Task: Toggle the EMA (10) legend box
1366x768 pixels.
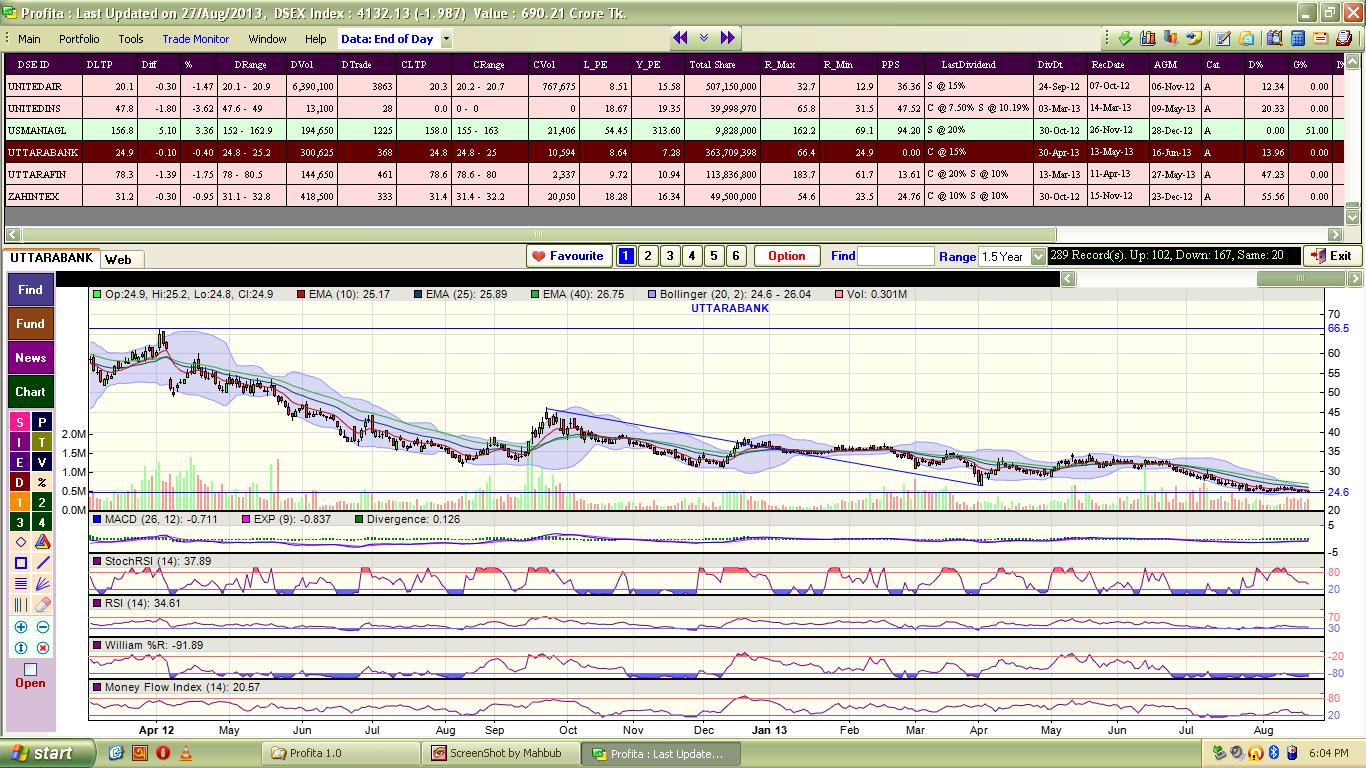Action: 301,295
